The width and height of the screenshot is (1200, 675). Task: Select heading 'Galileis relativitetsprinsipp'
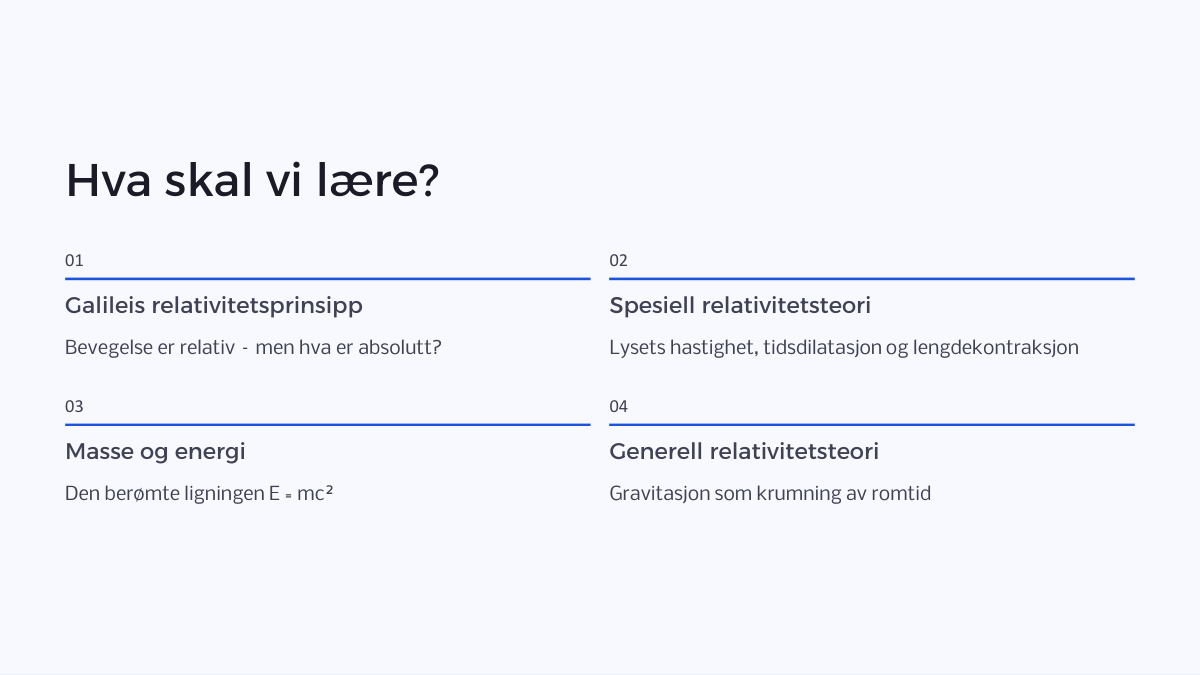[x=214, y=306]
